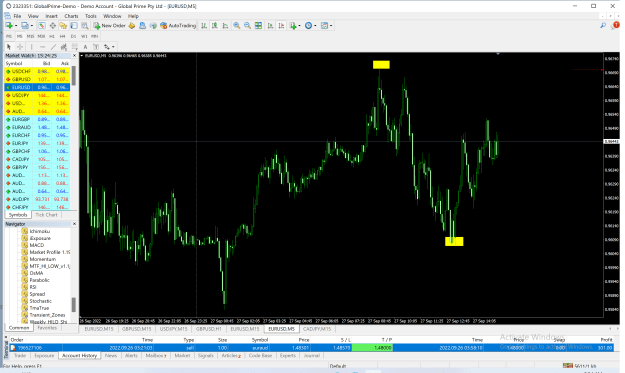Open the MetaEditor yellow book icon
The height and width of the screenshot is (373, 625).
(132, 26)
